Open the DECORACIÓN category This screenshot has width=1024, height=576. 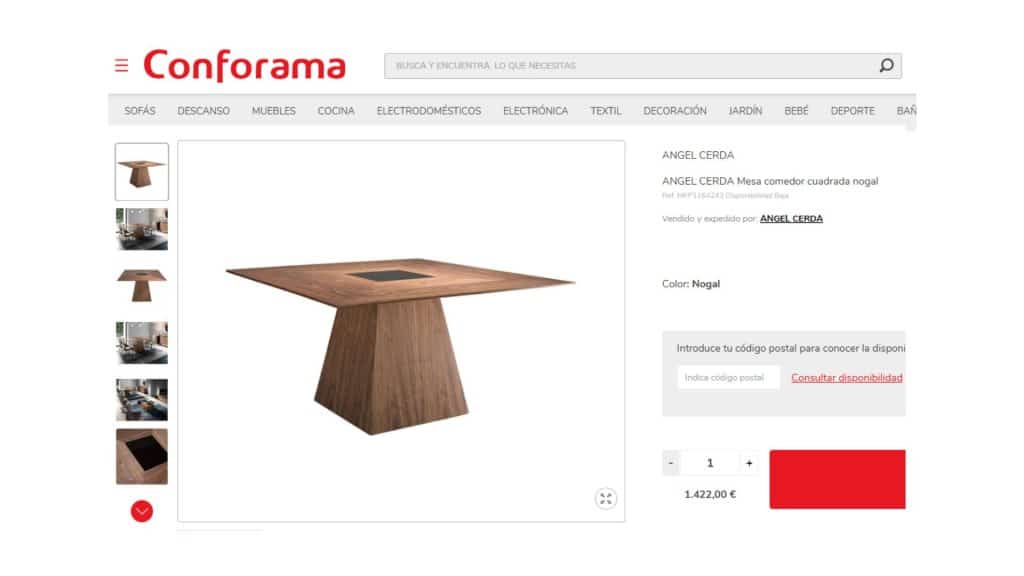pos(675,111)
